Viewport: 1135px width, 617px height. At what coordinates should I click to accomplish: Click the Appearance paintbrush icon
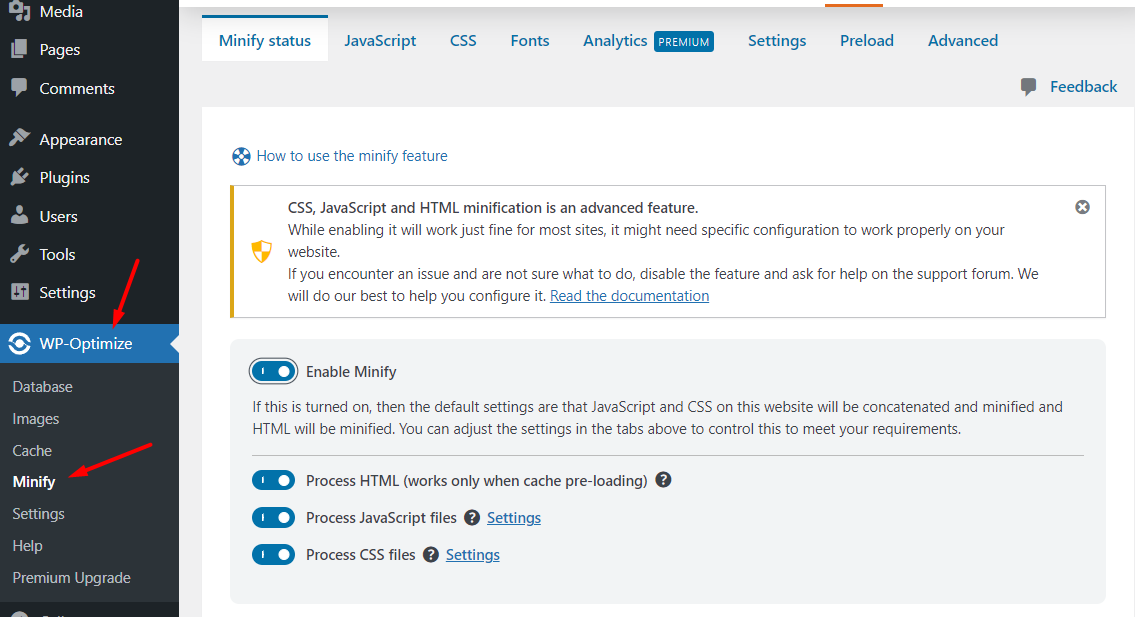[x=19, y=140]
